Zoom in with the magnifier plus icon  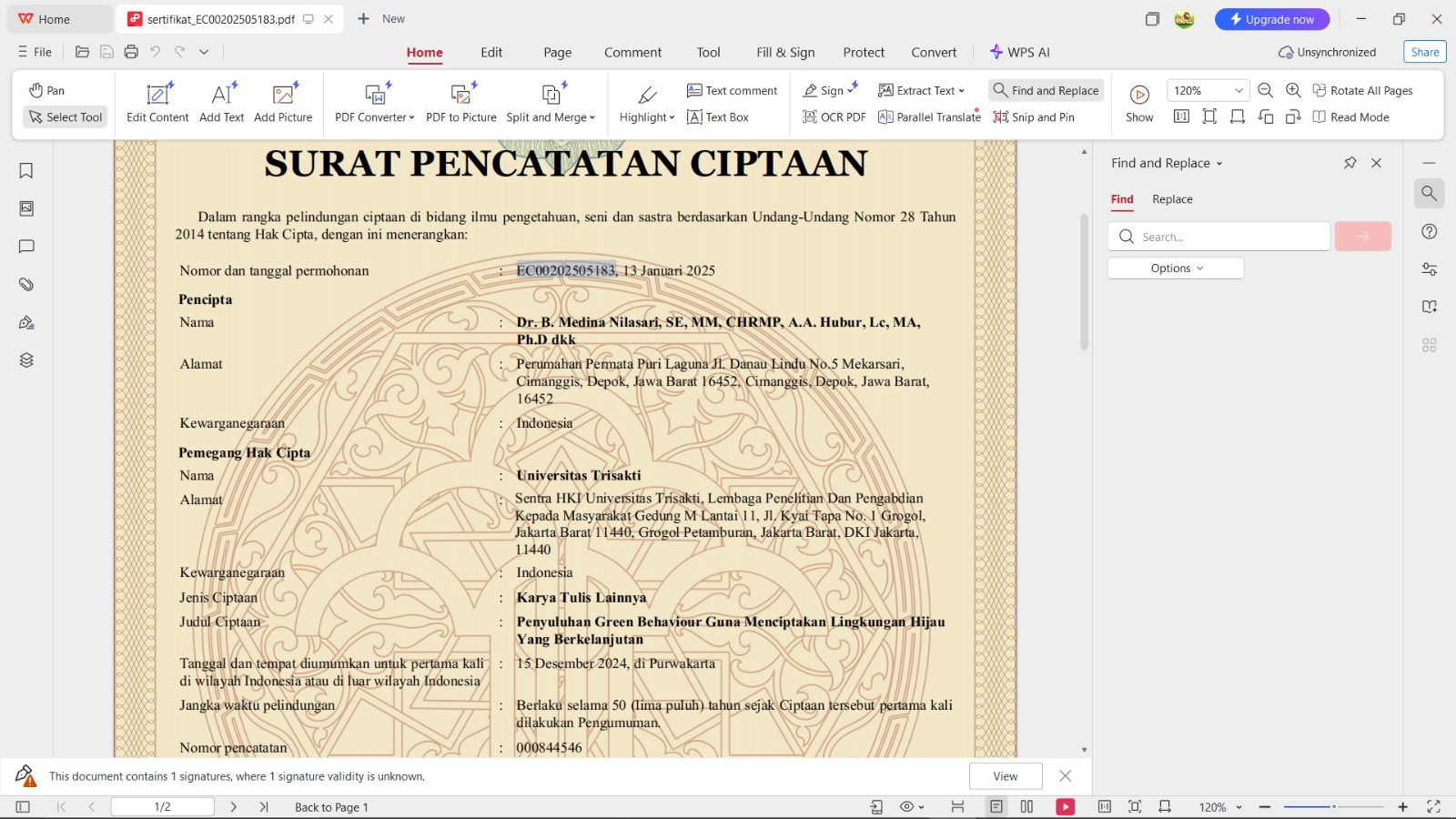(1293, 90)
